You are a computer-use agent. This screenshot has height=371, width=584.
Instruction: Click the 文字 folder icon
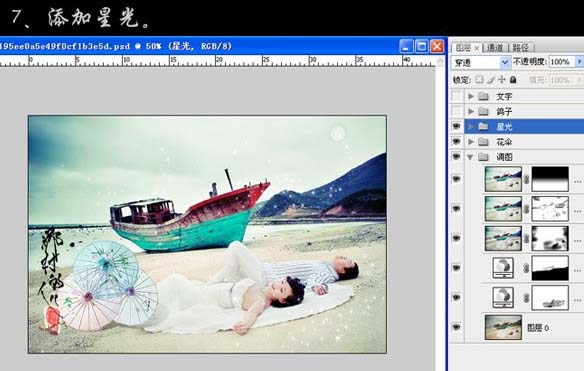click(483, 96)
